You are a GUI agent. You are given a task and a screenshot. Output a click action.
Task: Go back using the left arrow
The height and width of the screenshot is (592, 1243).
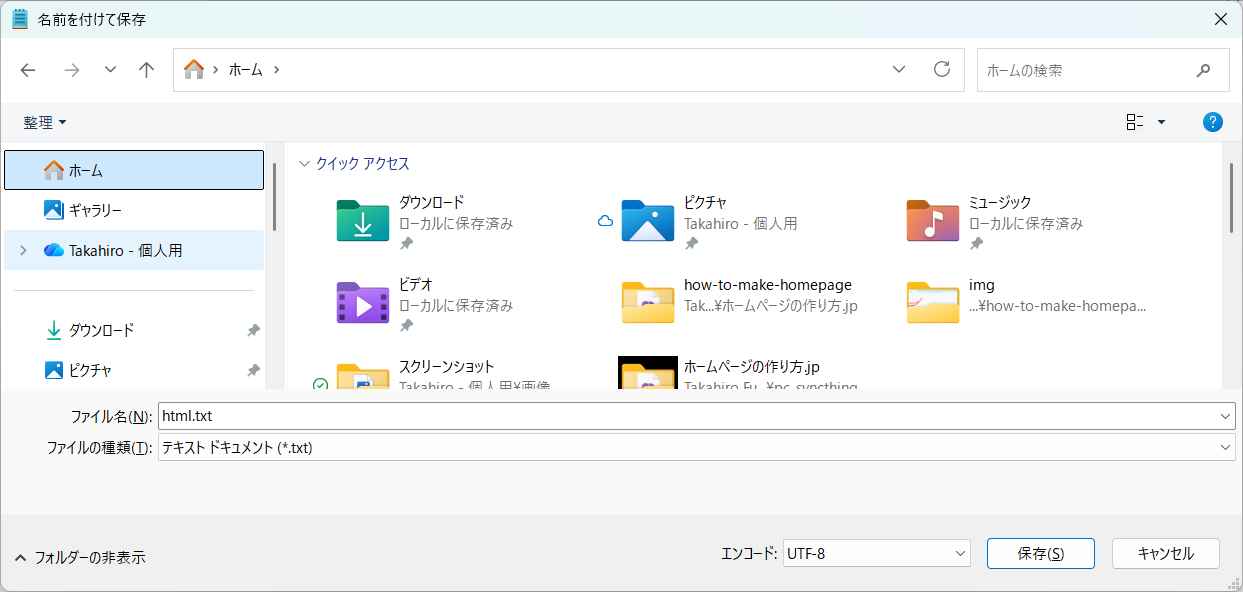pos(28,70)
